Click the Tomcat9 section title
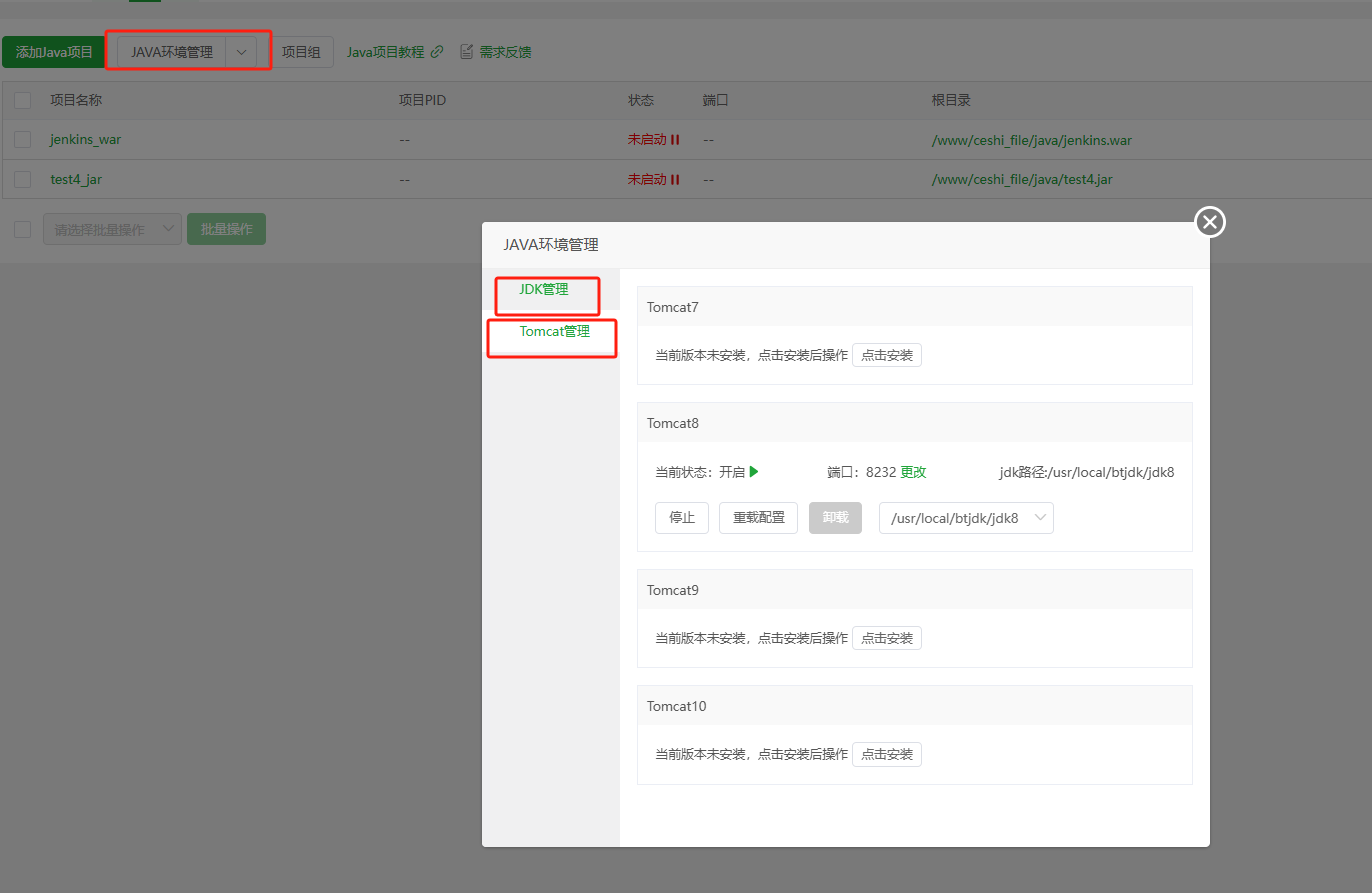 (x=673, y=590)
